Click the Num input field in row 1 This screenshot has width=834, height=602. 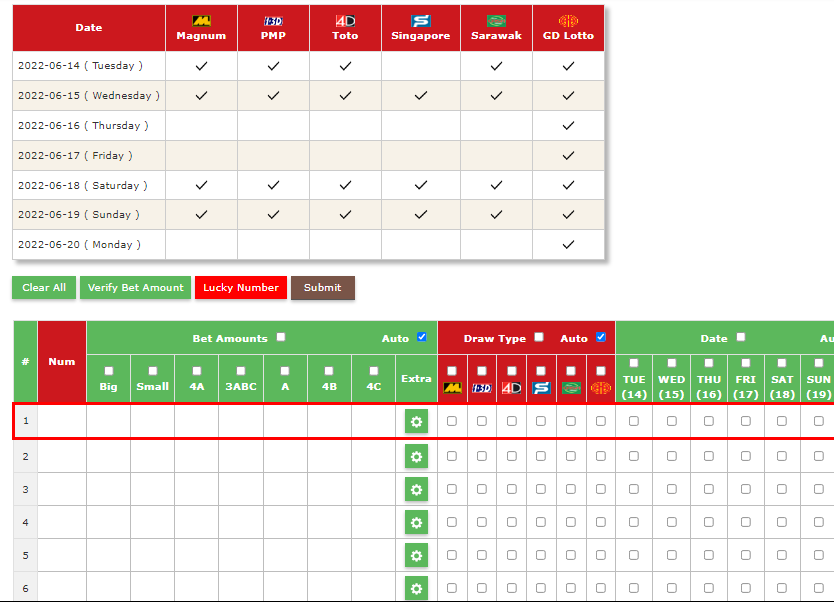point(62,422)
